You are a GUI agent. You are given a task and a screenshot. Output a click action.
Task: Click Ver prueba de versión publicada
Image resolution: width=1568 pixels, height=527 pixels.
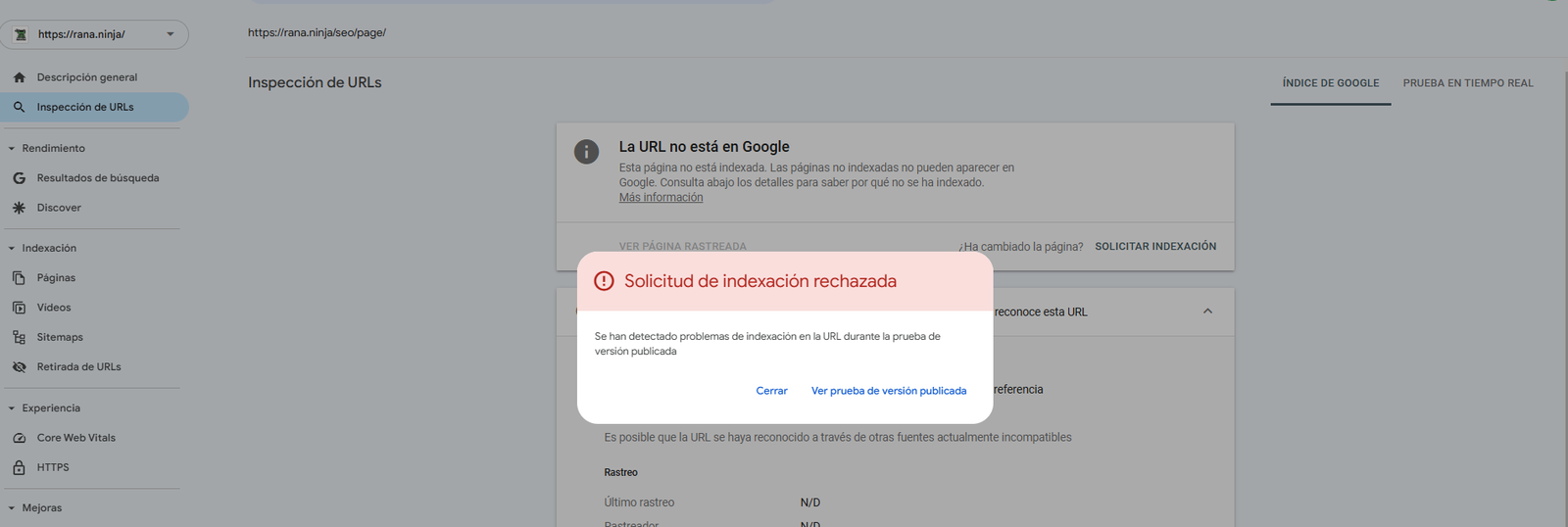[x=889, y=391]
